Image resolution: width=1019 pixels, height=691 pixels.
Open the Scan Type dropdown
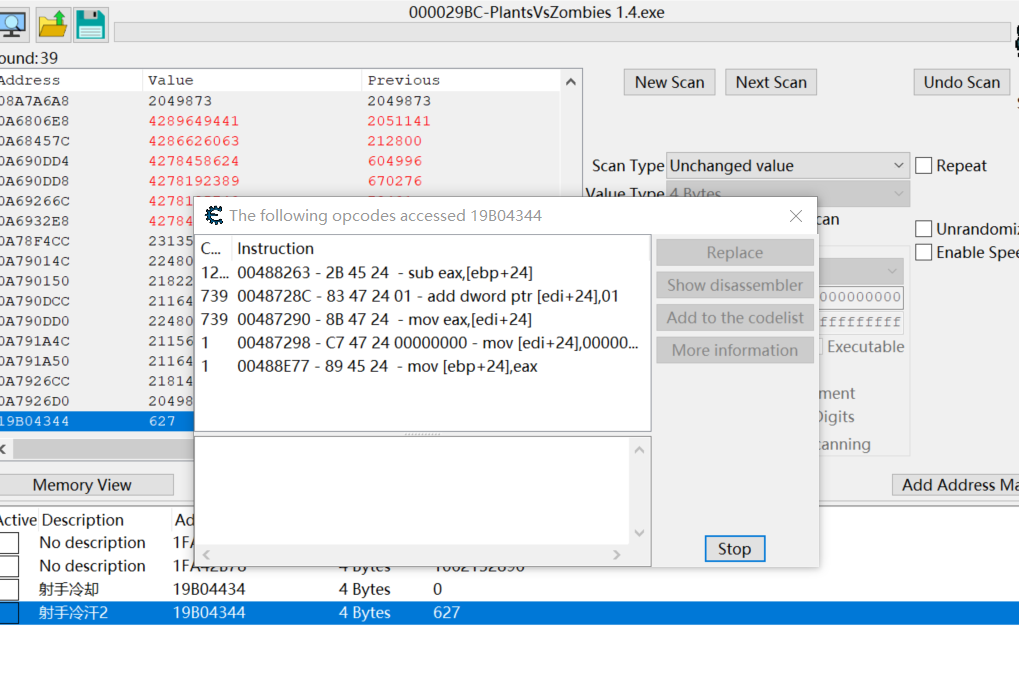(x=788, y=166)
